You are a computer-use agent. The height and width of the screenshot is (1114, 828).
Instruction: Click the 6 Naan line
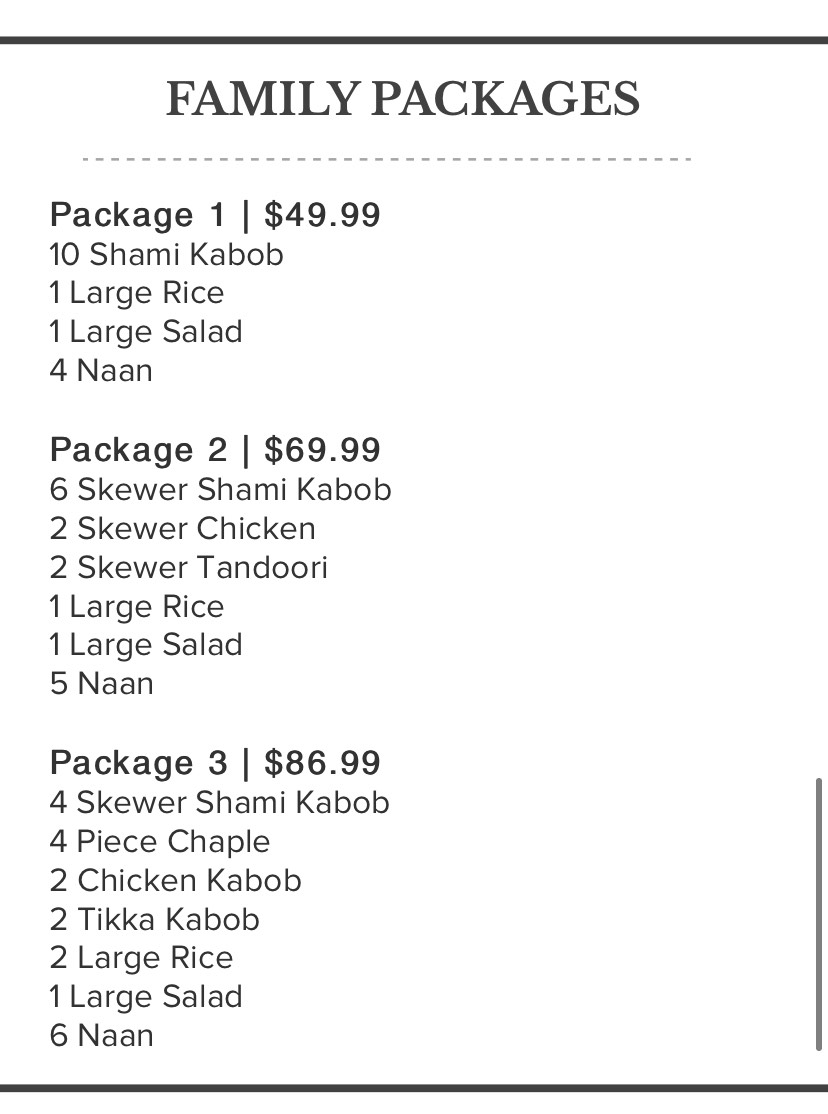pos(101,1036)
